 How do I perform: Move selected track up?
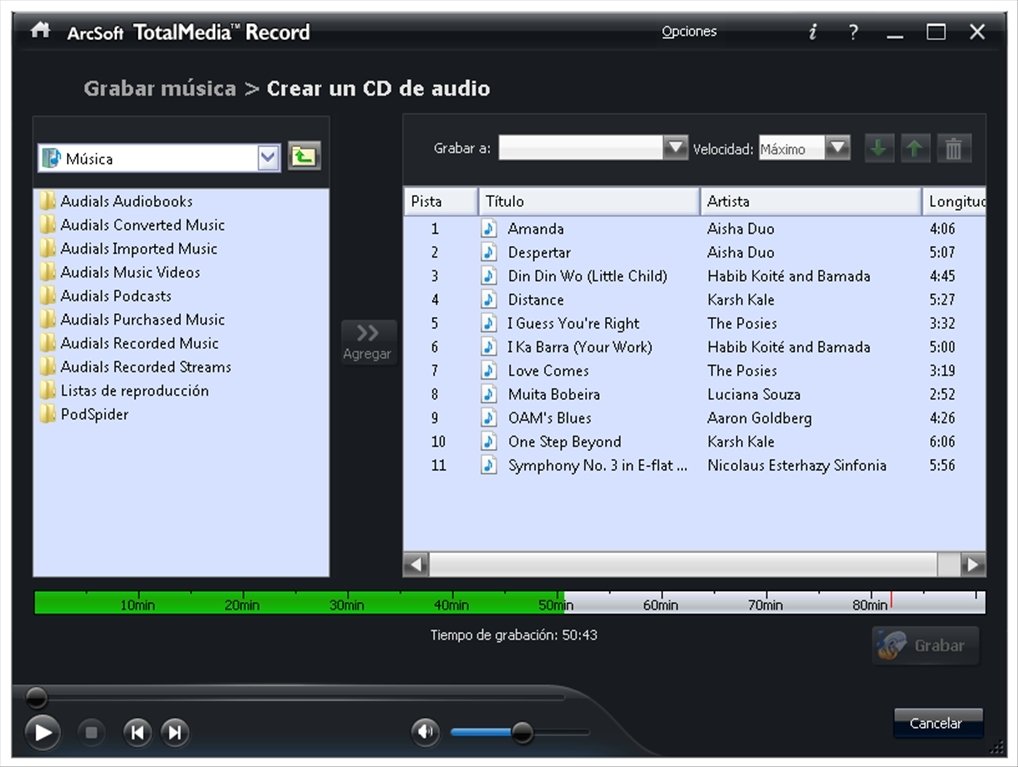point(915,149)
